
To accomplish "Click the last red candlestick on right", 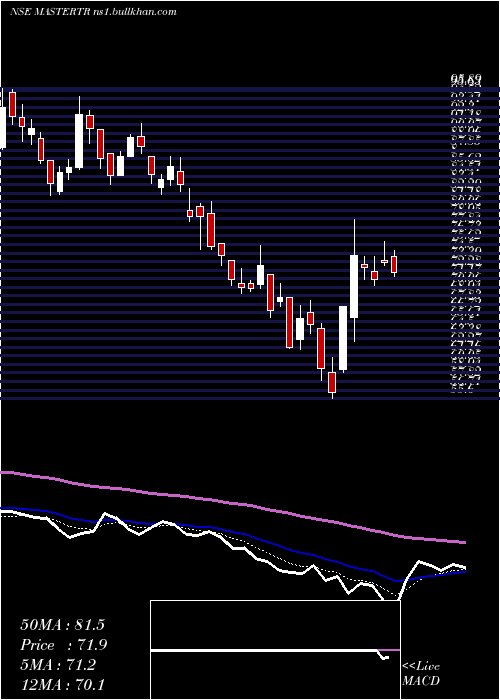I will pos(394,264).
